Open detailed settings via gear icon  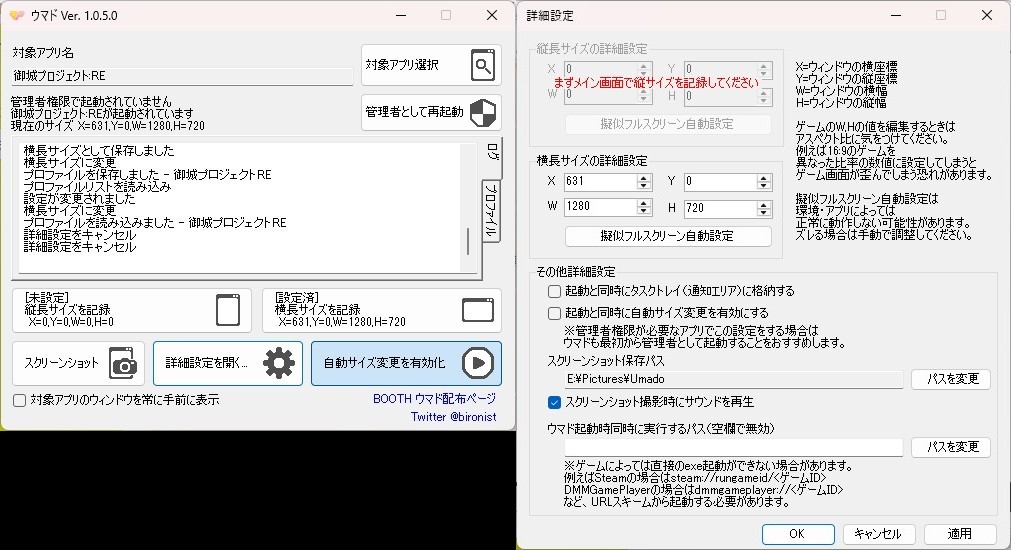(278, 364)
